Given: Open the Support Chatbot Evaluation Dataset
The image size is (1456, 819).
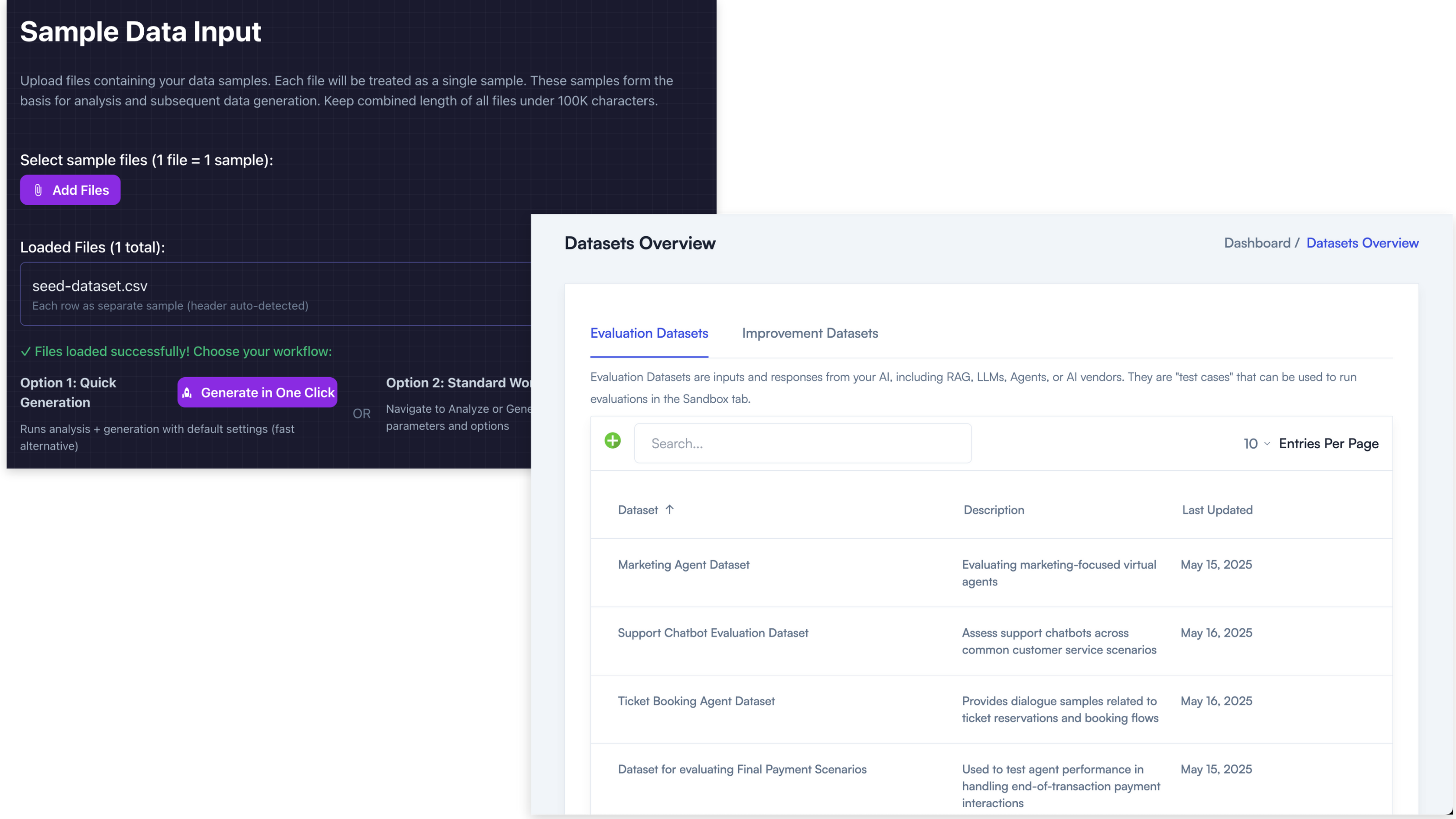Looking at the screenshot, I should (x=713, y=632).
